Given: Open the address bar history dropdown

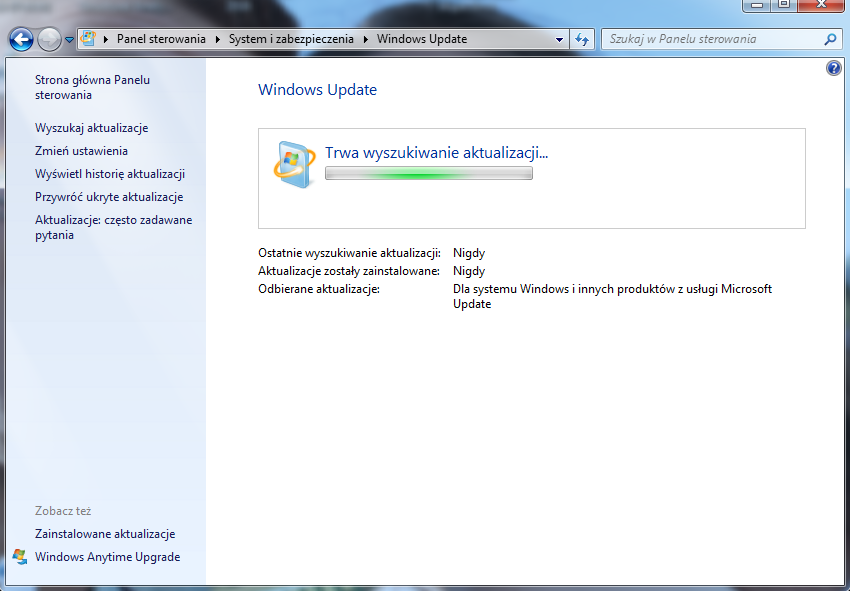Looking at the screenshot, I should coord(559,39).
